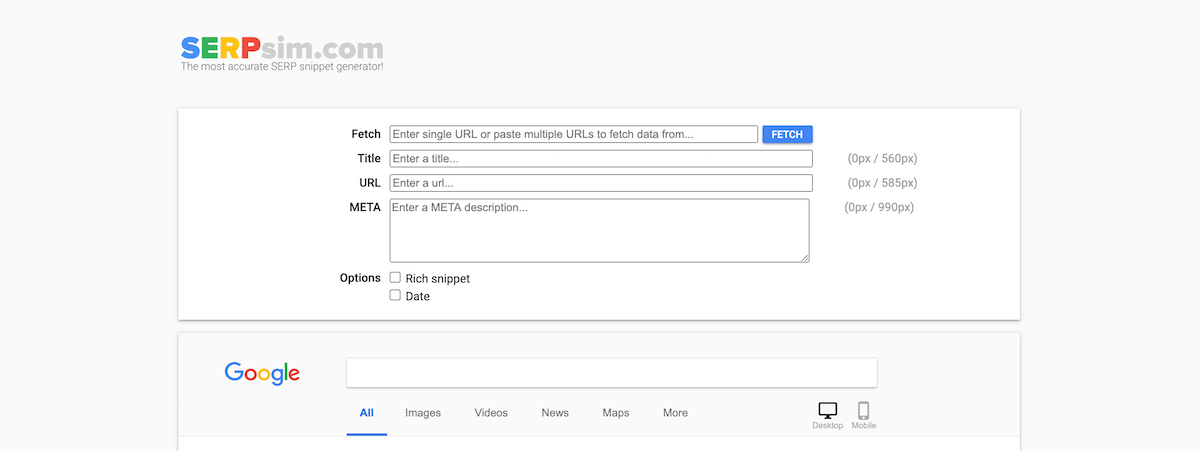Screen dimensions: 1200x451
Task: Click the Rich snippet label text
Action: tap(437, 279)
